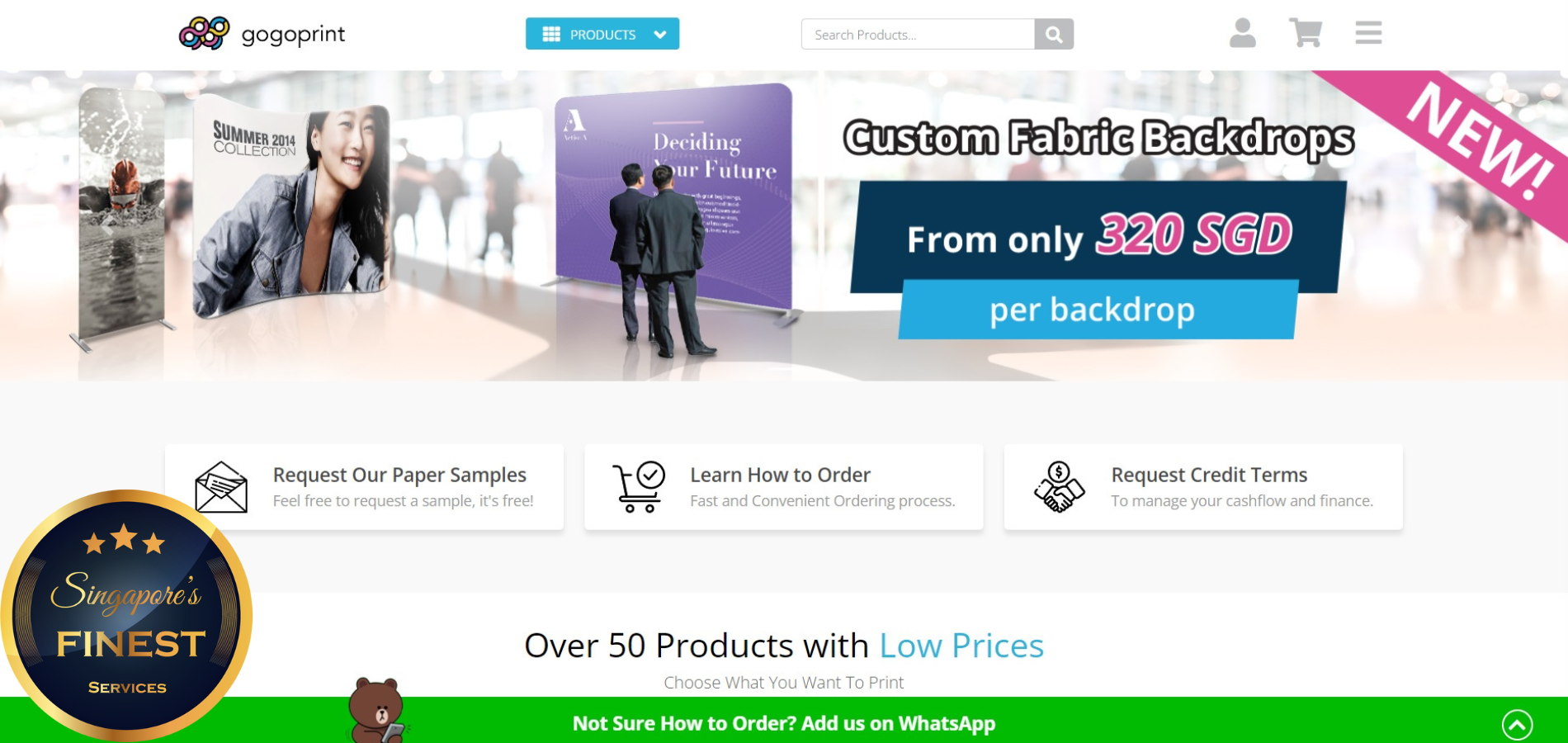Focus the Search Products field
The width and height of the screenshot is (1568, 743).
[x=918, y=34]
